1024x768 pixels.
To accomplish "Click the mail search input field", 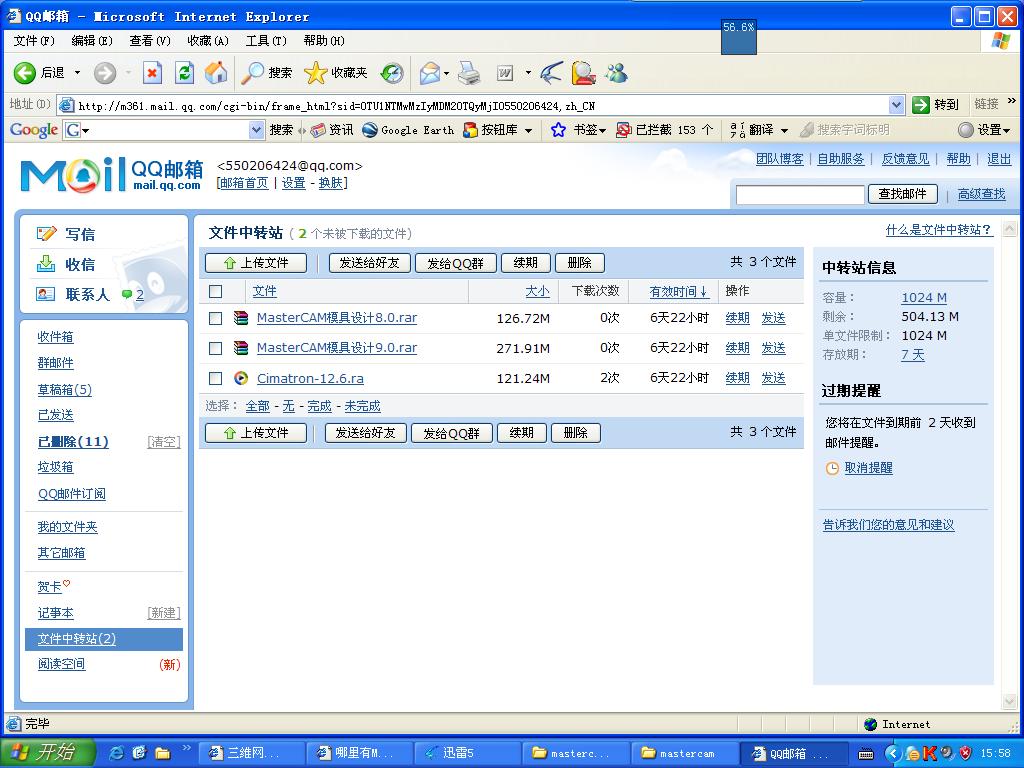I will [x=800, y=195].
